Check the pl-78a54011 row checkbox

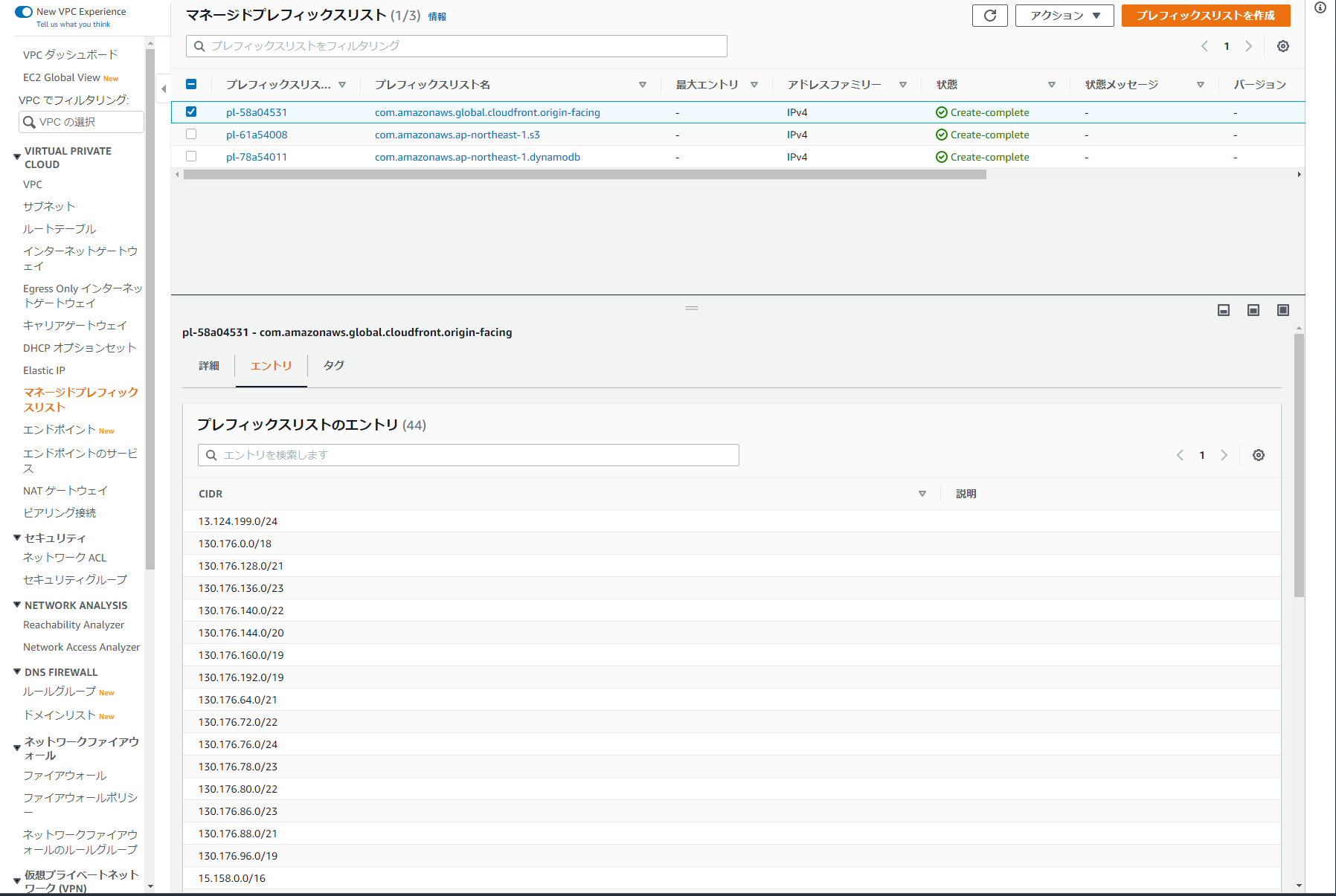[x=191, y=156]
